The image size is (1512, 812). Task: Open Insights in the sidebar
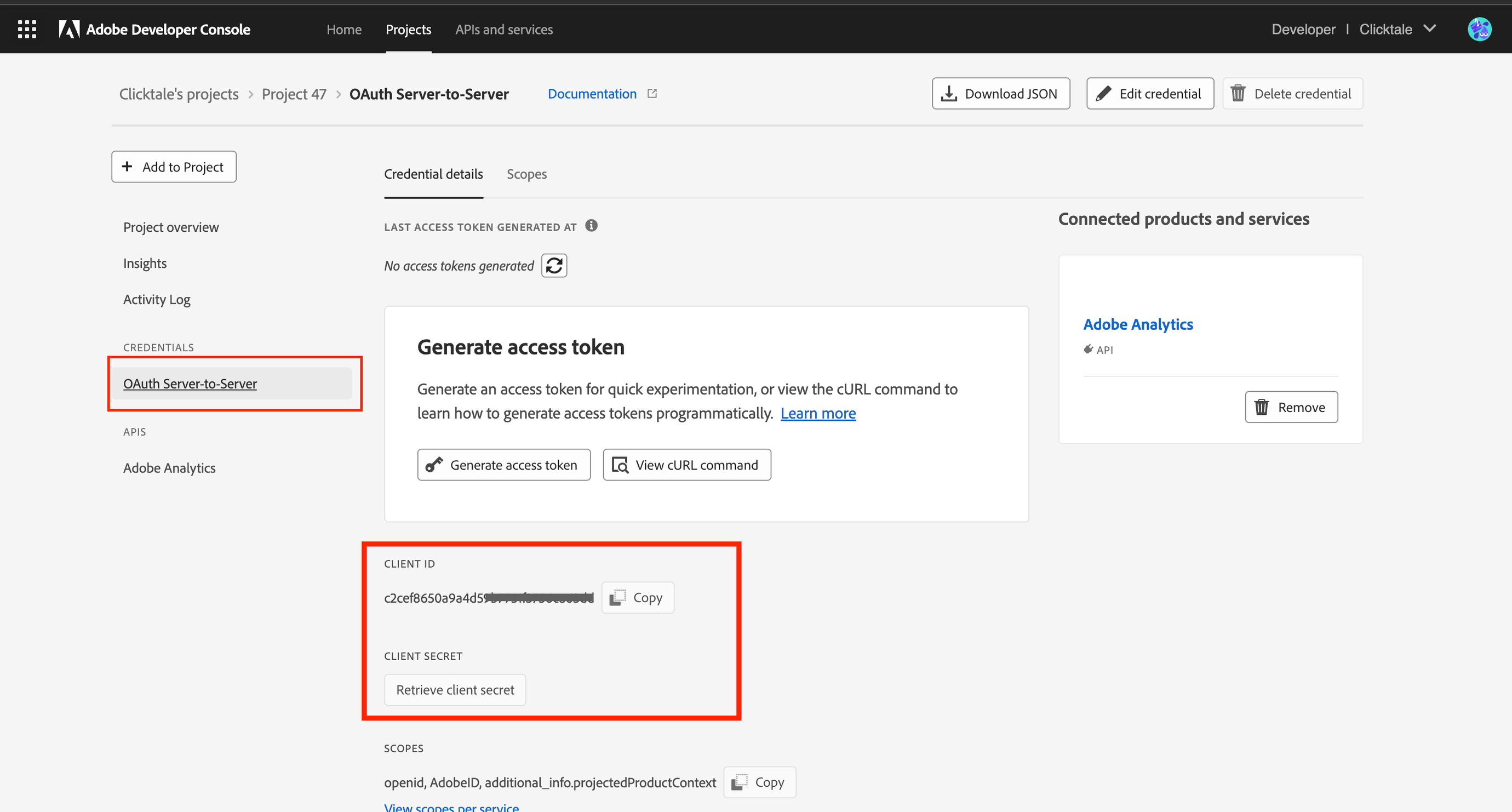pos(145,263)
